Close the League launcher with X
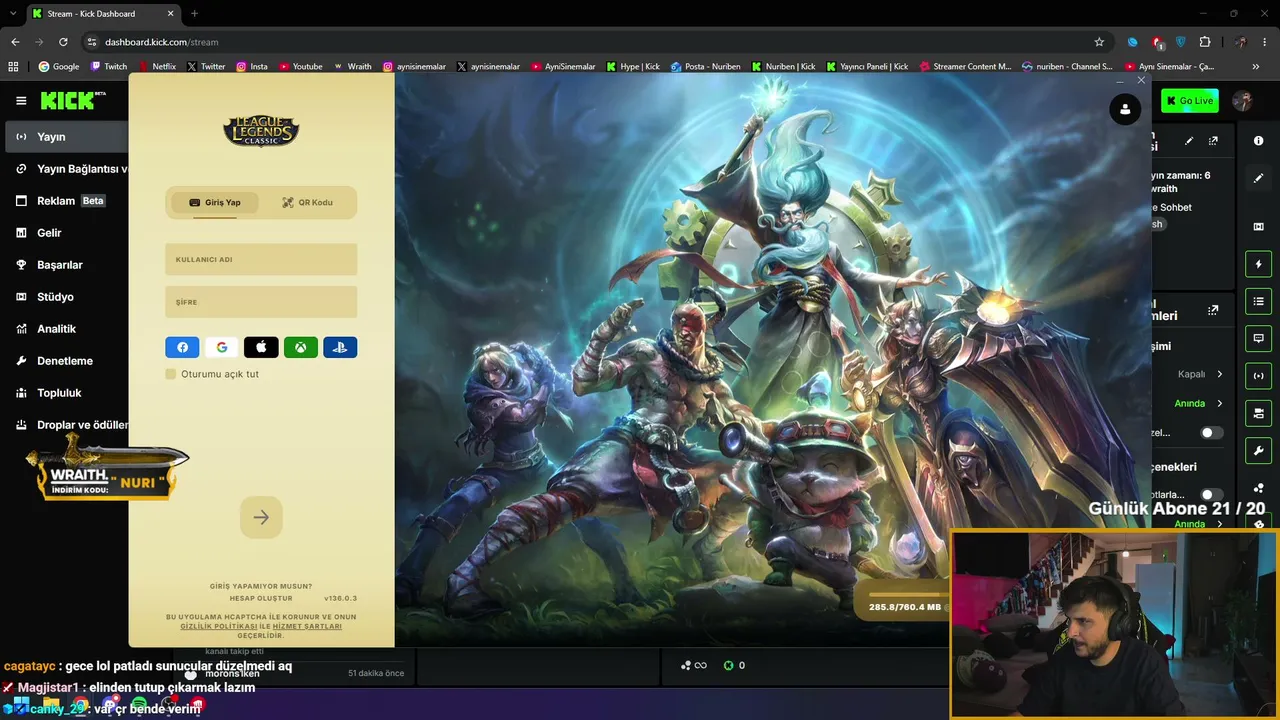Image resolution: width=1280 pixels, height=720 pixels. click(x=1141, y=80)
